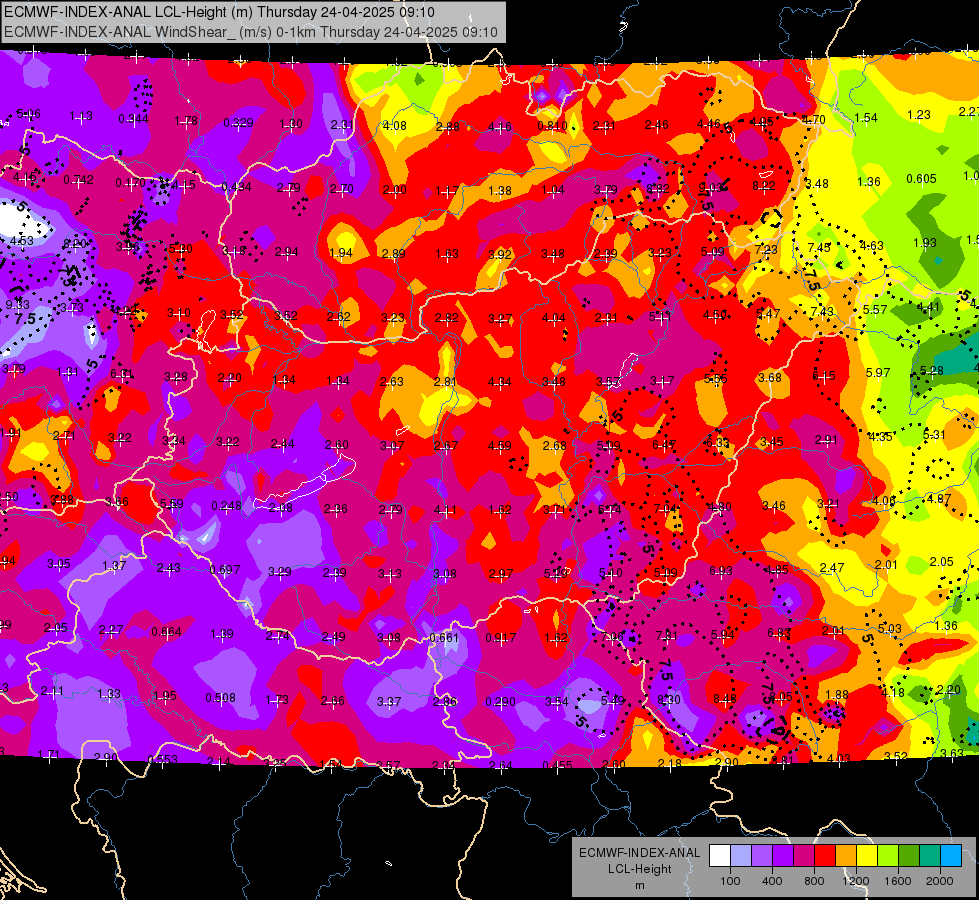This screenshot has width=979, height=900.
Task: Click the grid point labeled 5.97
Action: 878,372
